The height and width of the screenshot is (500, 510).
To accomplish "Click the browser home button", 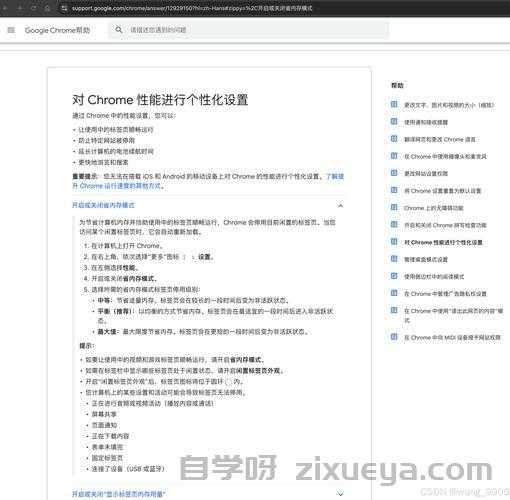I will click(x=47, y=8).
